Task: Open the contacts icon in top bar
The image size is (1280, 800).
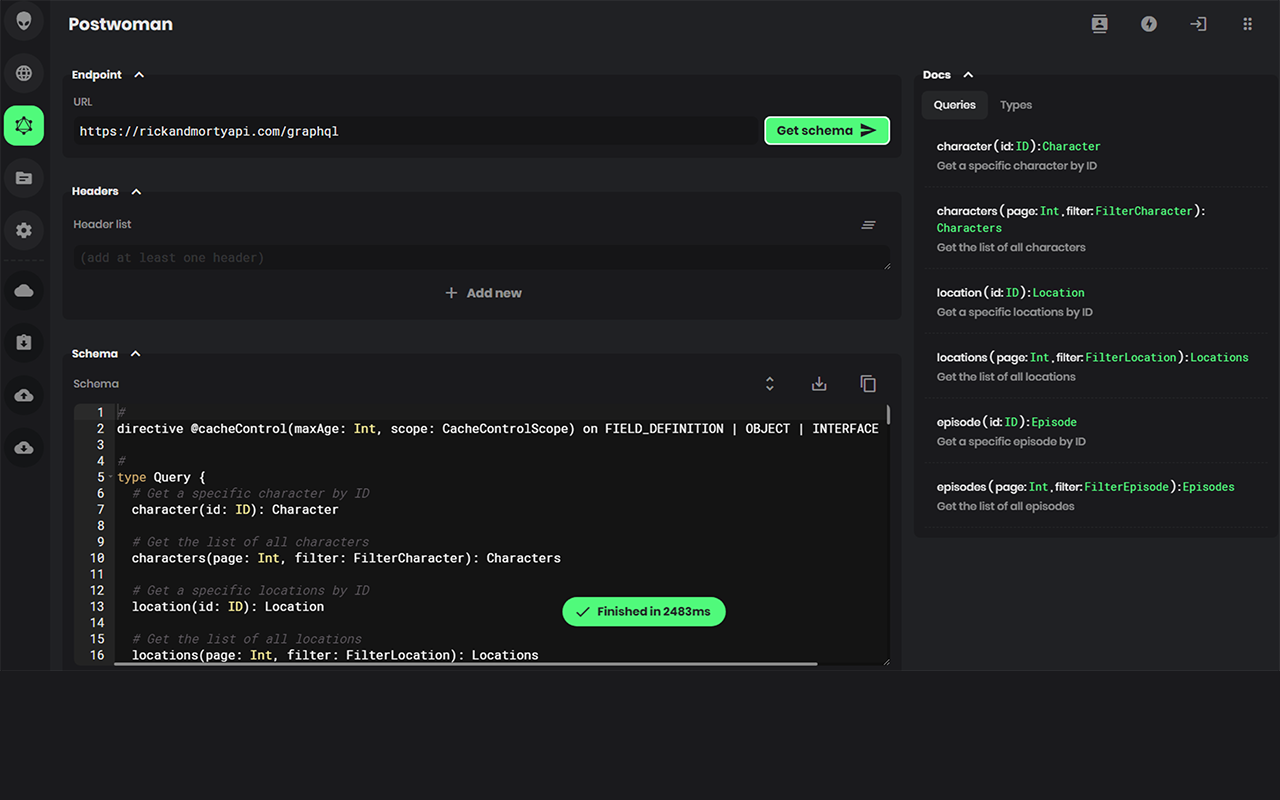Action: coord(1100,24)
